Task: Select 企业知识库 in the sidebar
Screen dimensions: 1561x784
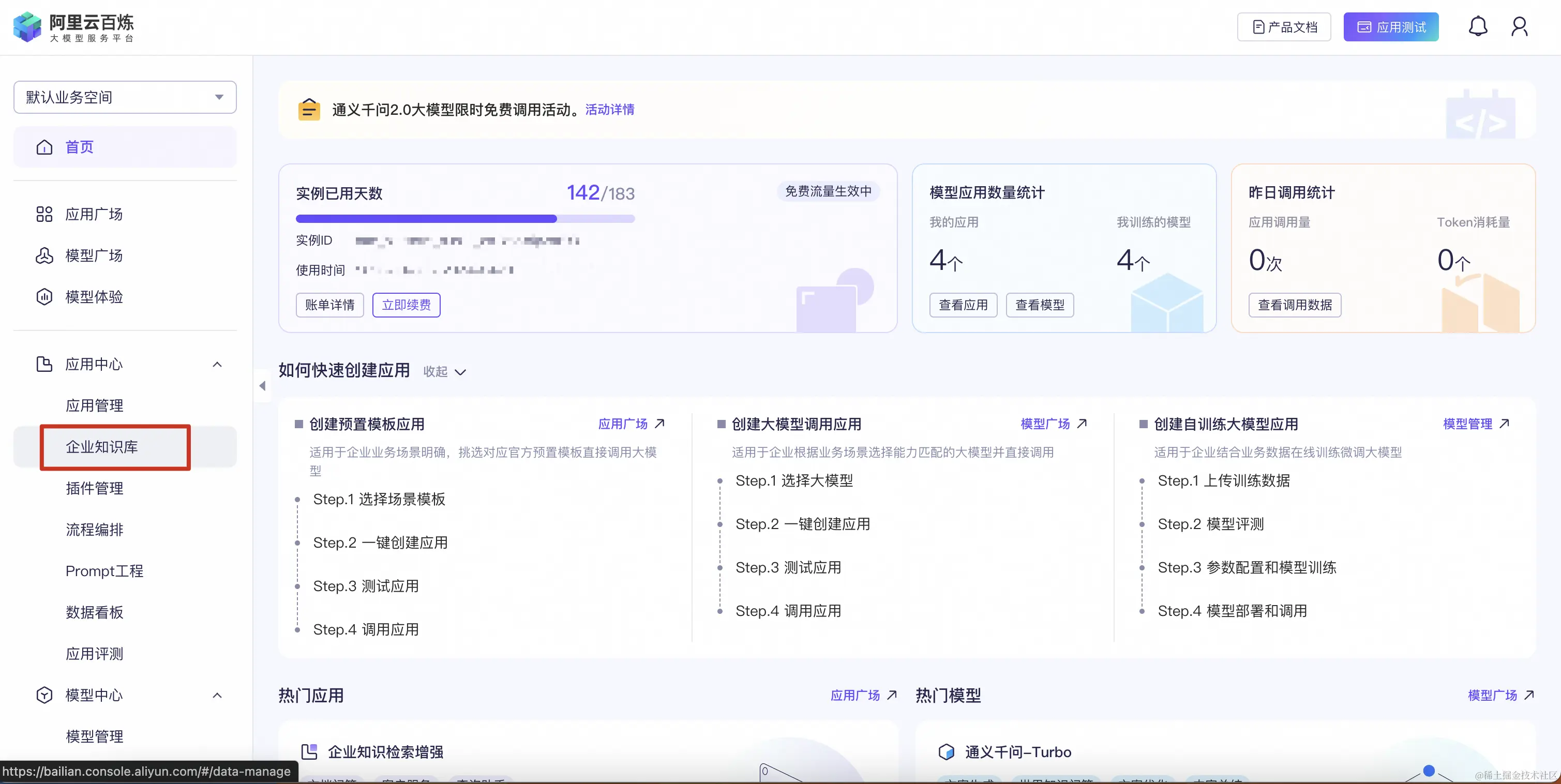Action: tap(102, 447)
